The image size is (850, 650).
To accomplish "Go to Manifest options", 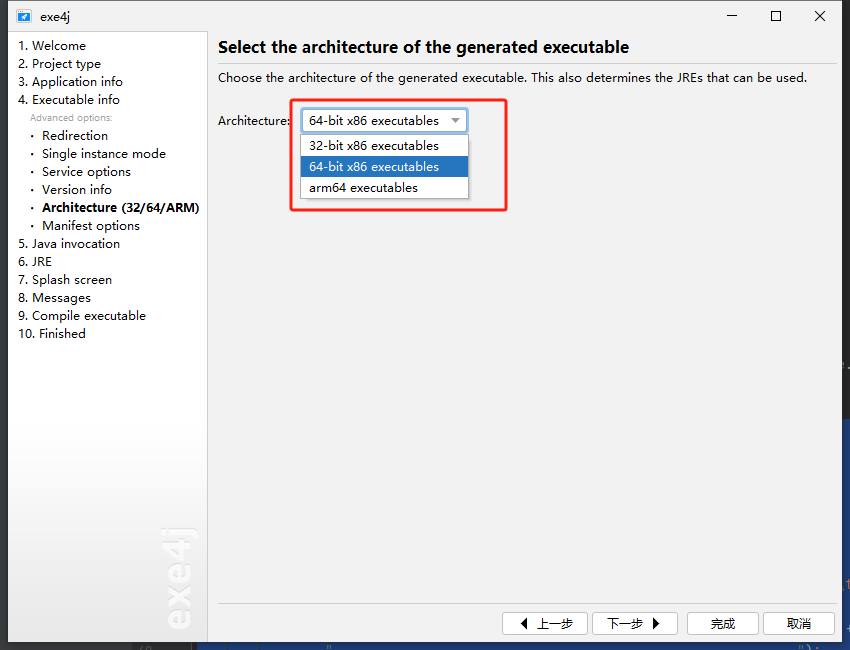I will pos(91,226).
